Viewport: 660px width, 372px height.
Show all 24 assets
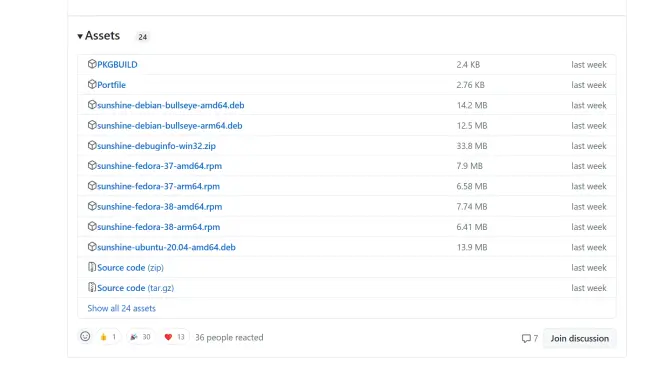(x=122, y=308)
